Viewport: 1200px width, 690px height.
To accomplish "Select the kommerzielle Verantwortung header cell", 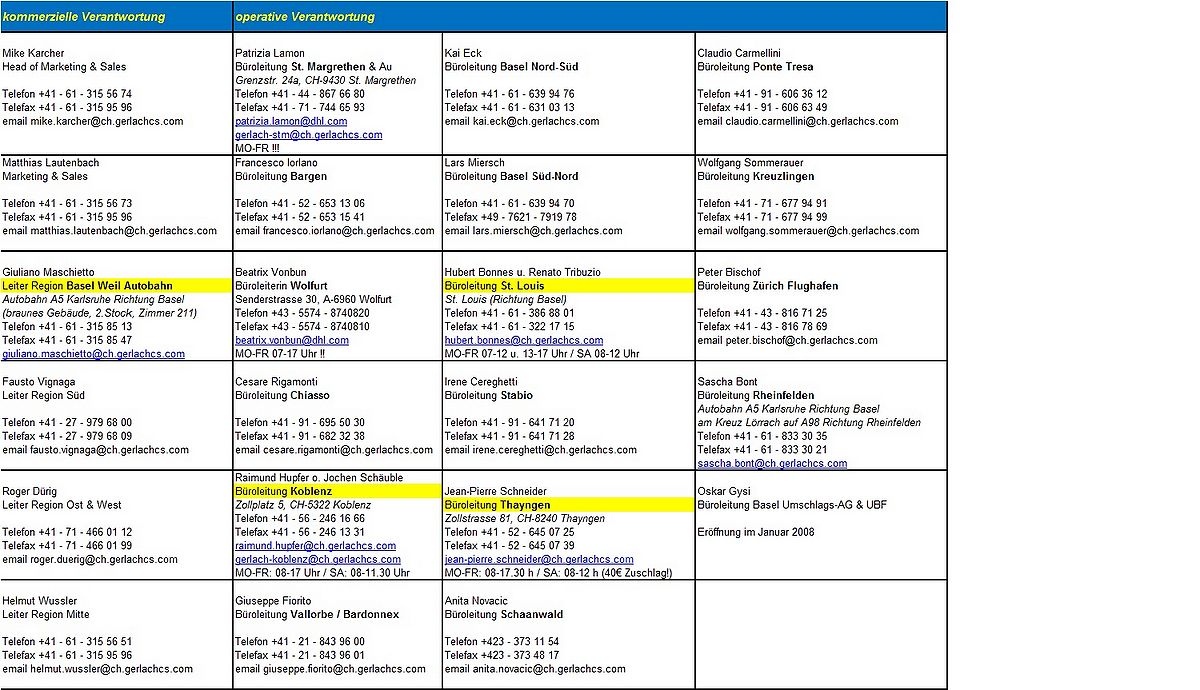I will [117, 17].
